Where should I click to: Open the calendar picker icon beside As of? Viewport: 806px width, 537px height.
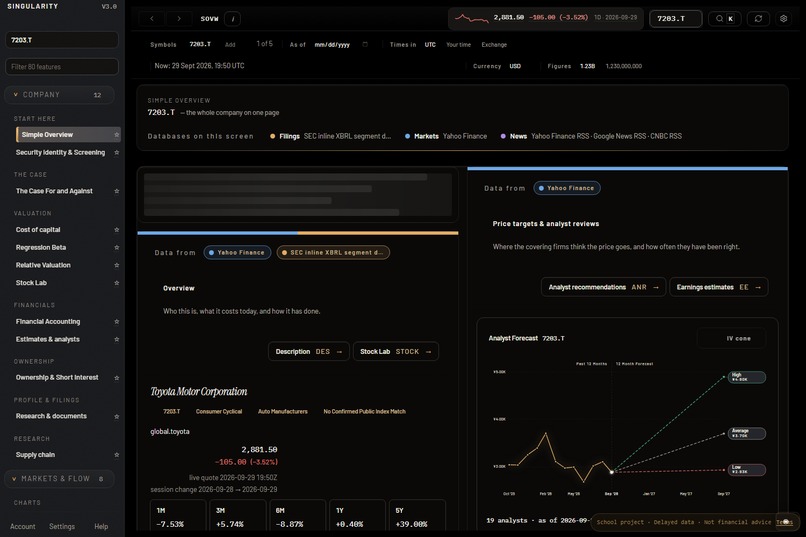tap(365, 45)
